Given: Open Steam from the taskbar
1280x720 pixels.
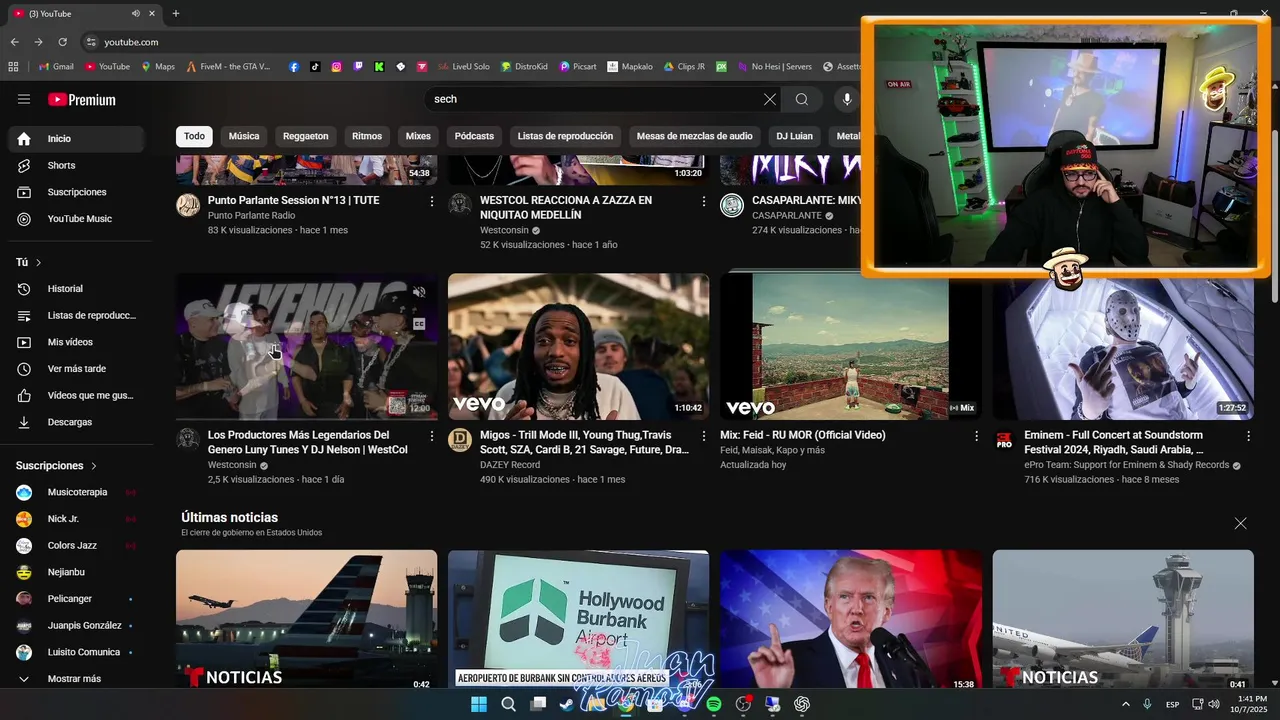Looking at the screenshot, I should [x=567, y=704].
